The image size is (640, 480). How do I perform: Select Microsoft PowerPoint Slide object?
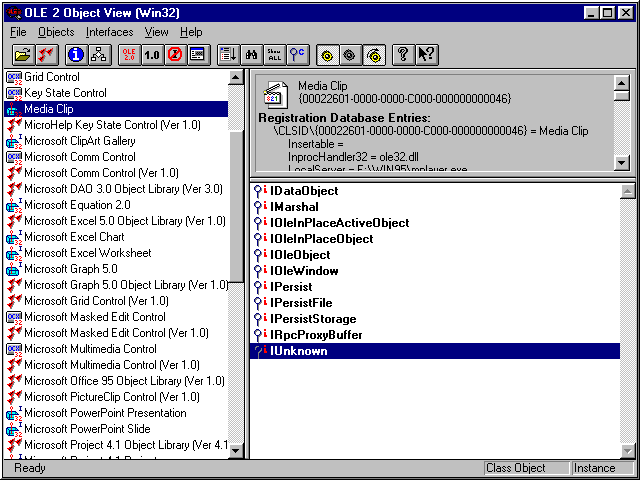(86, 429)
